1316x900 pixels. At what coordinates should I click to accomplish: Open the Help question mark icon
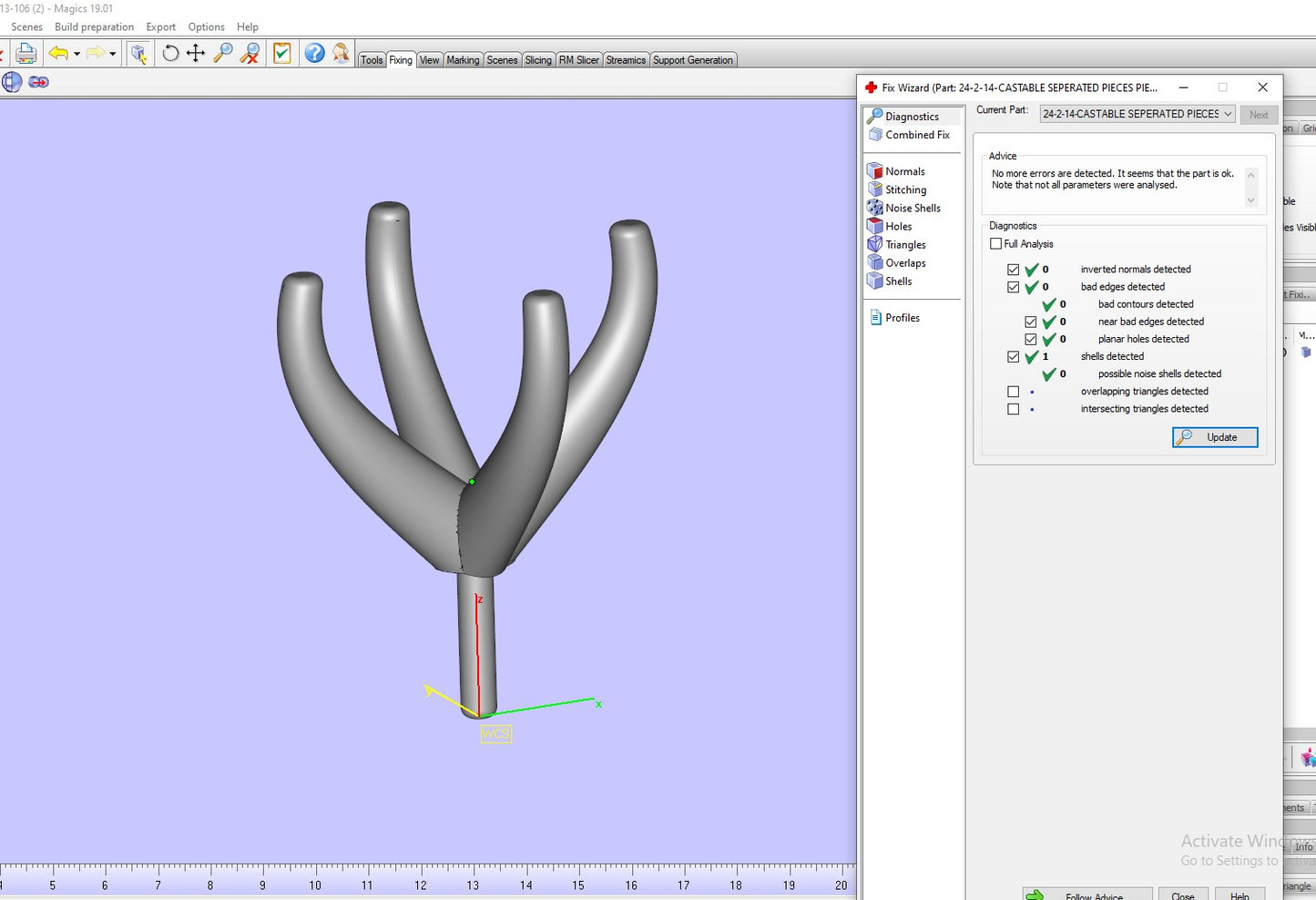(x=314, y=54)
